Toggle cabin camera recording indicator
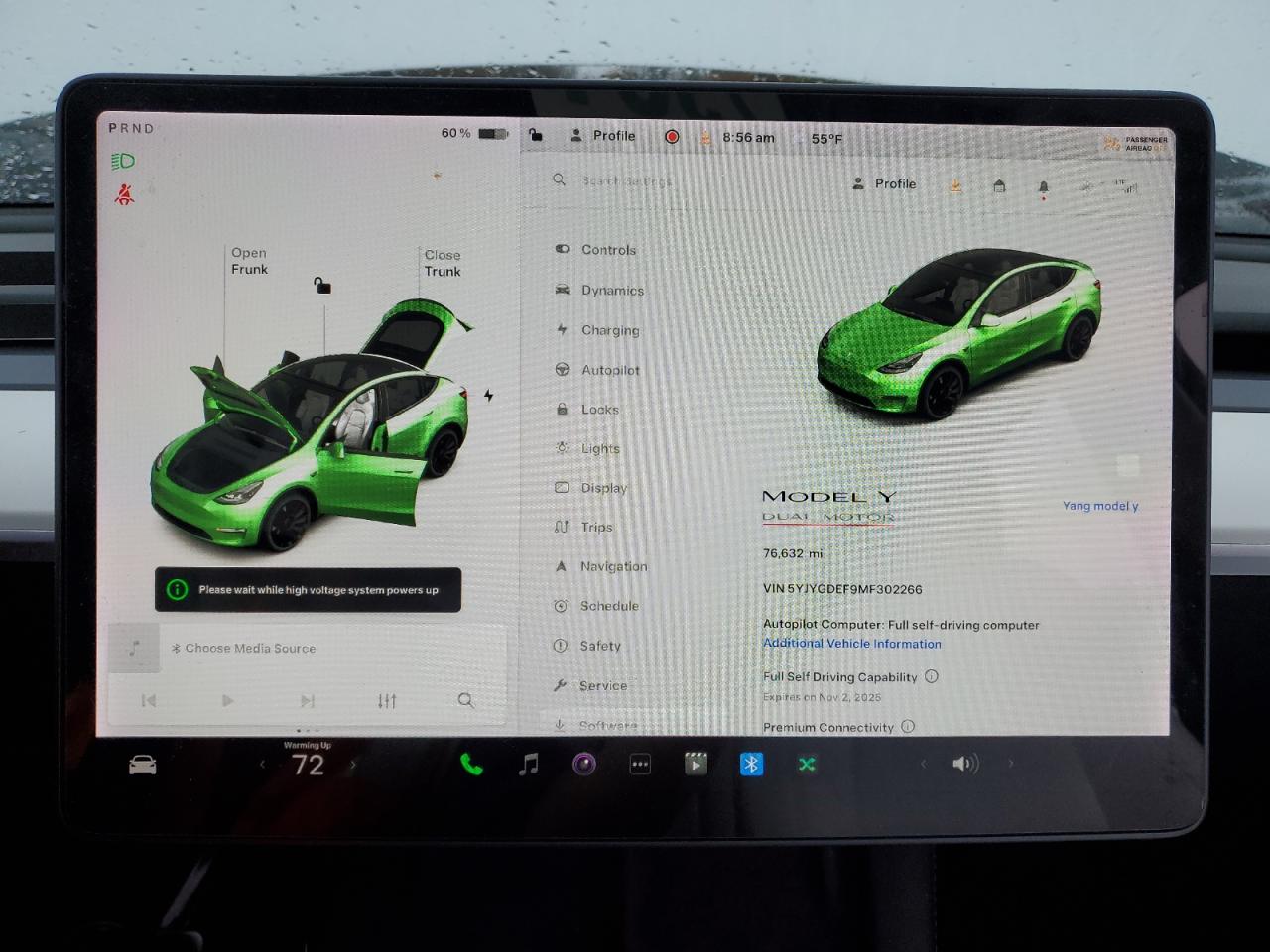1270x952 pixels. point(672,136)
